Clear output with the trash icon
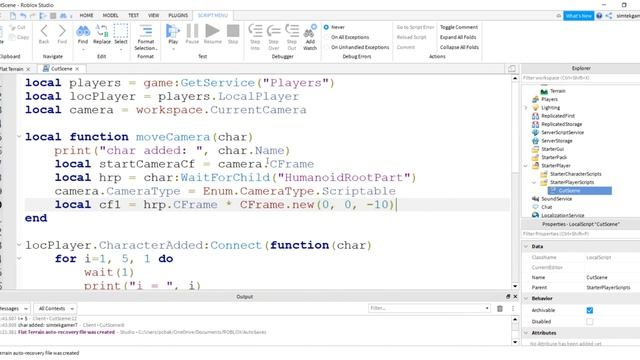 tap(500, 309)
